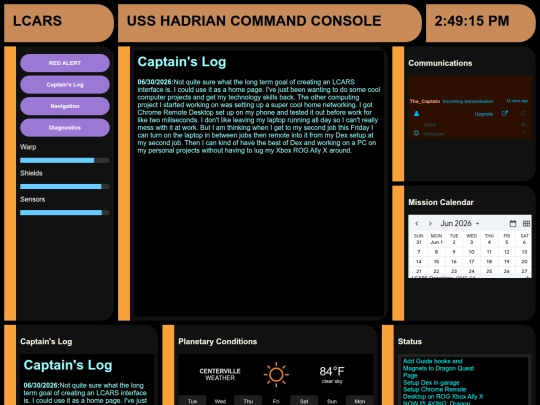Select the Wed forecast day
Image resolution: width=540 pixels, height=405 pixels.
point(220,401)
